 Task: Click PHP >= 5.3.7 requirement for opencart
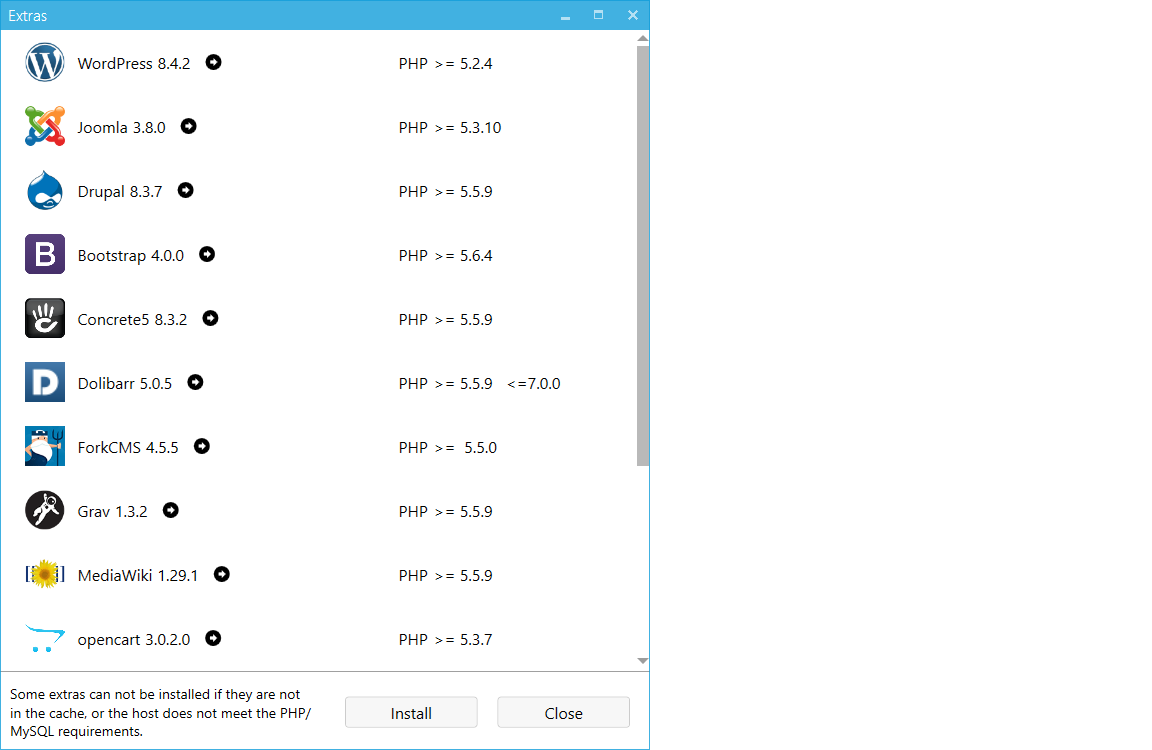tap(445, 639)
